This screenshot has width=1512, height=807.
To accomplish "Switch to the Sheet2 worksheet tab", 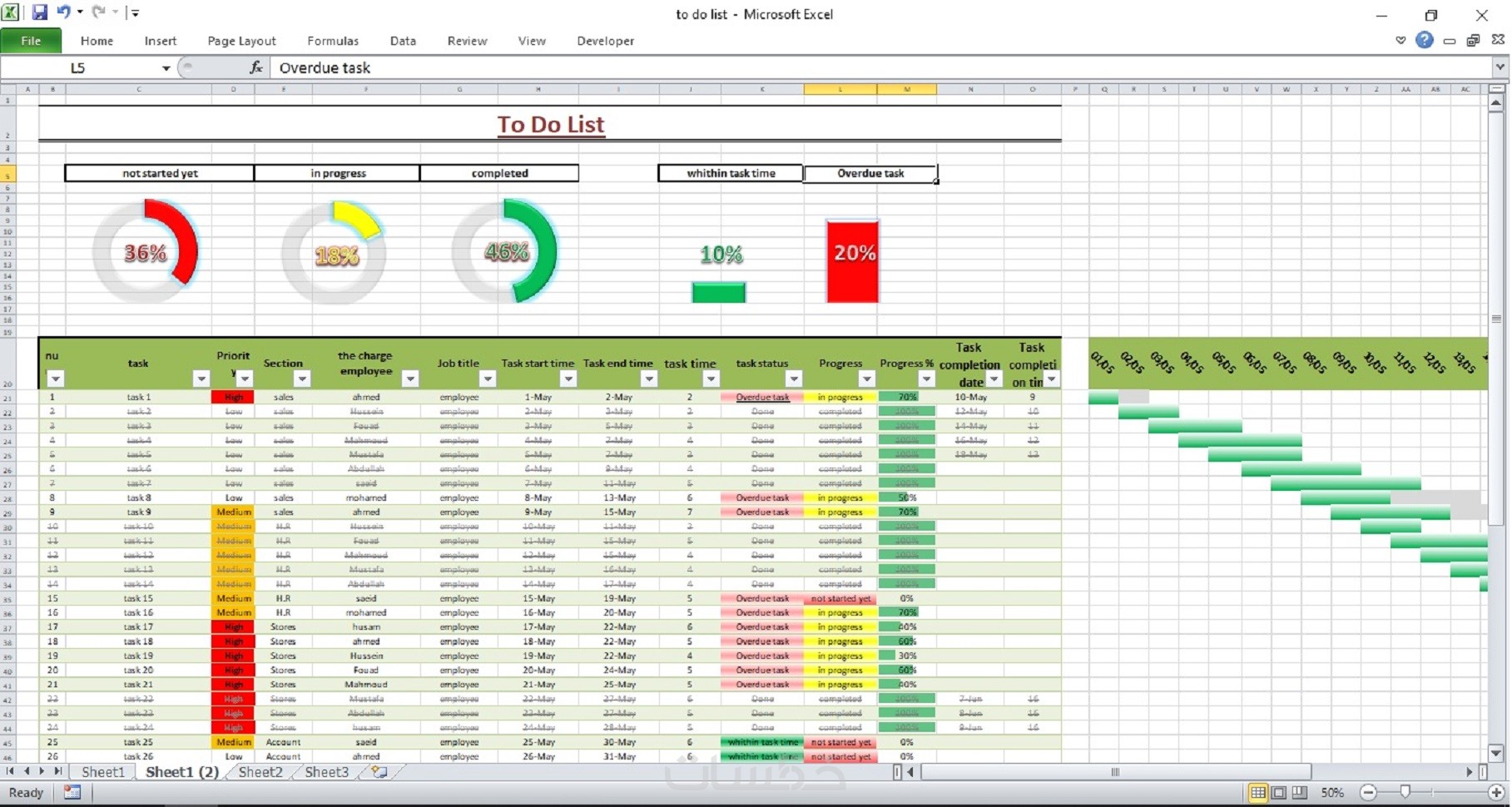I will (x=260, y=772).
